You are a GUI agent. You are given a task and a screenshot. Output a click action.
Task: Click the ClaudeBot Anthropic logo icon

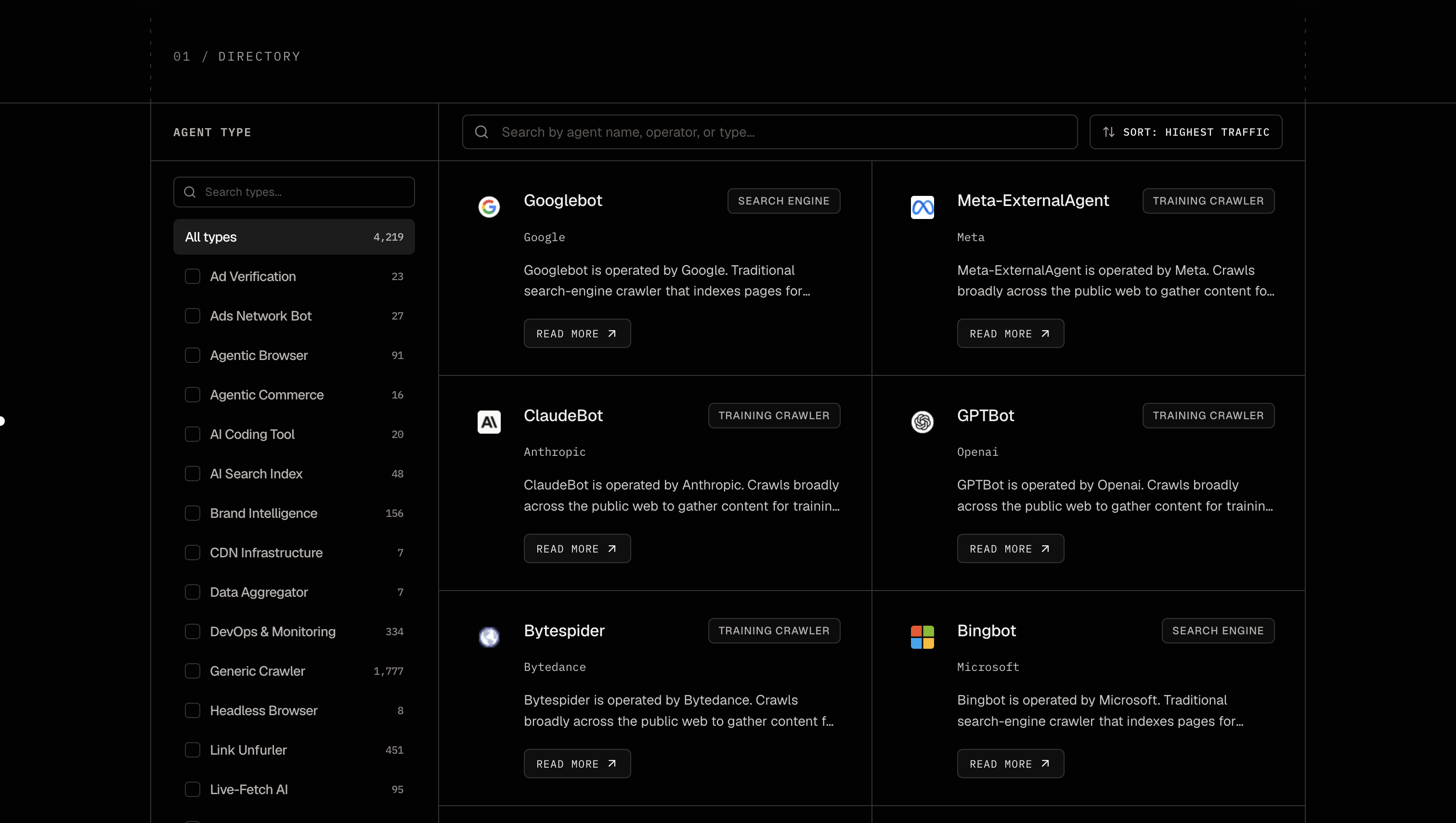[489, 422]
